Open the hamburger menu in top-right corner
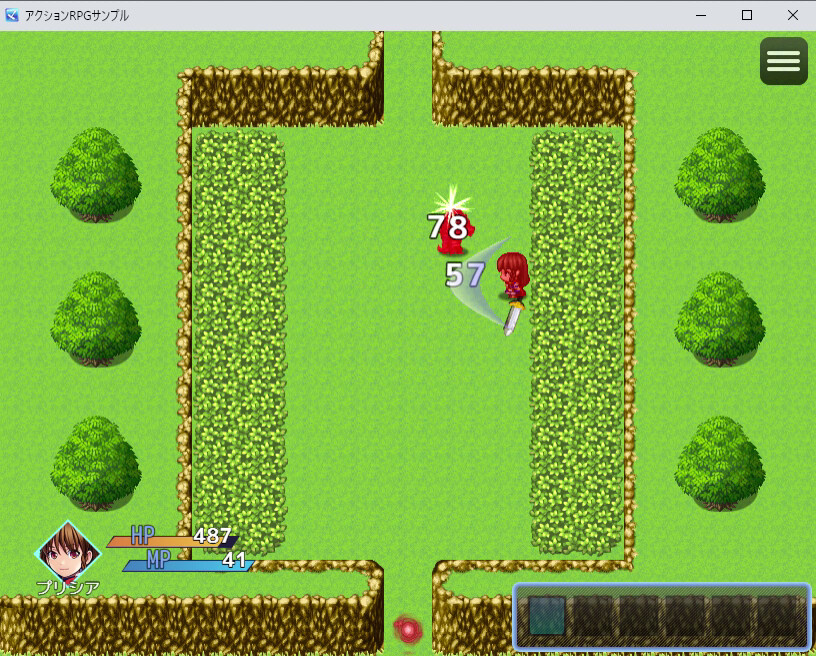This screenshot has height=656, width=816. click(x=784, y=61)
